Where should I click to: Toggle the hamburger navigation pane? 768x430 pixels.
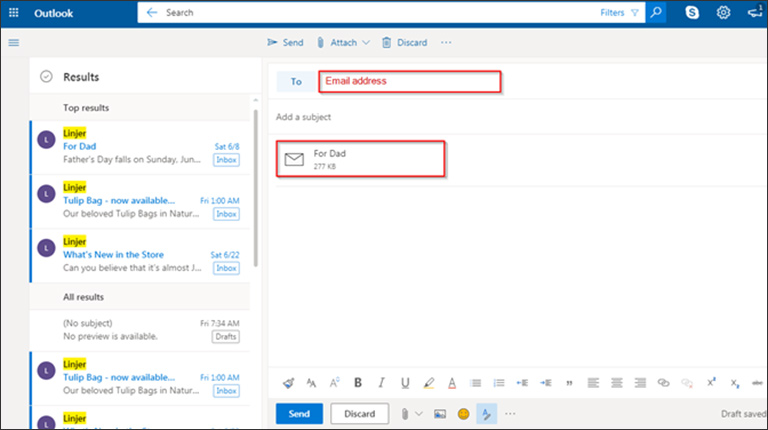coord(14,43)
